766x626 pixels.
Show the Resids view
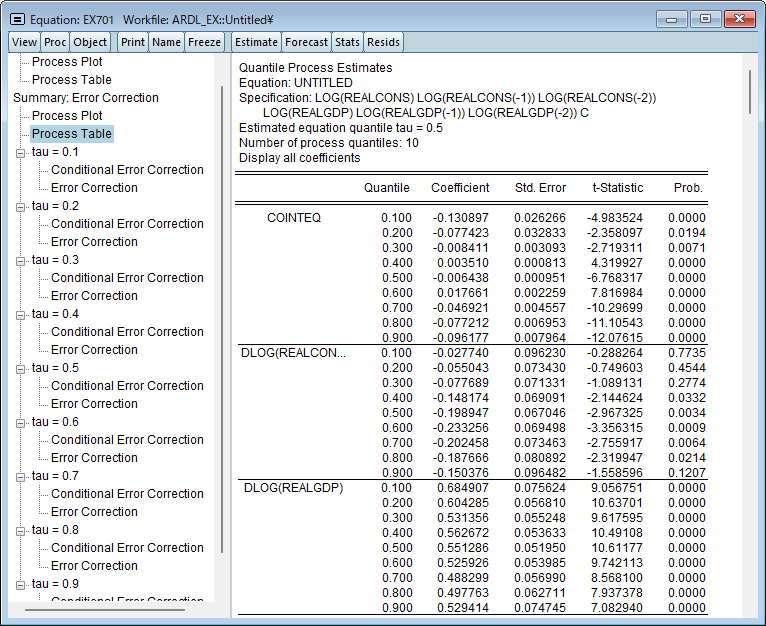point(383,42)
